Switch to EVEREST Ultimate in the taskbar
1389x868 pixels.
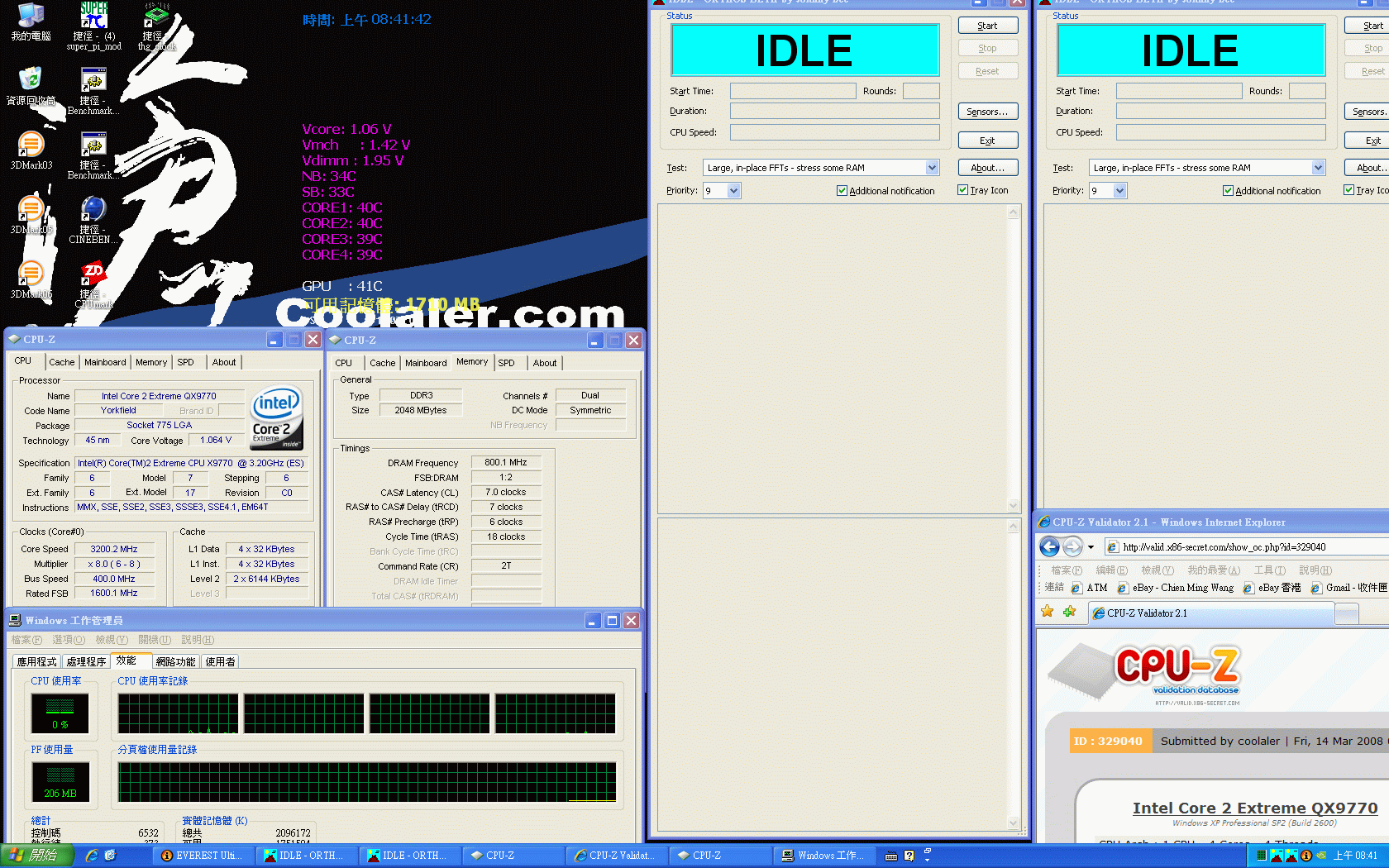203,856
